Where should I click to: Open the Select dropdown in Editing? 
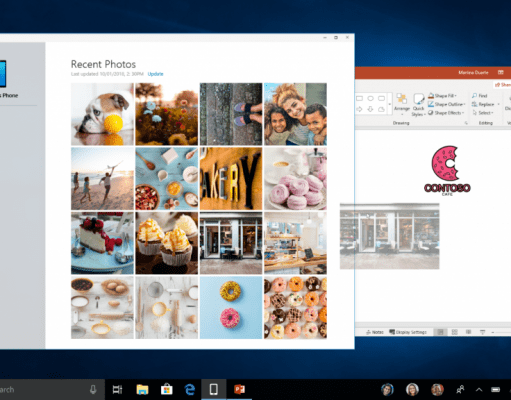[x=483, y=113]
